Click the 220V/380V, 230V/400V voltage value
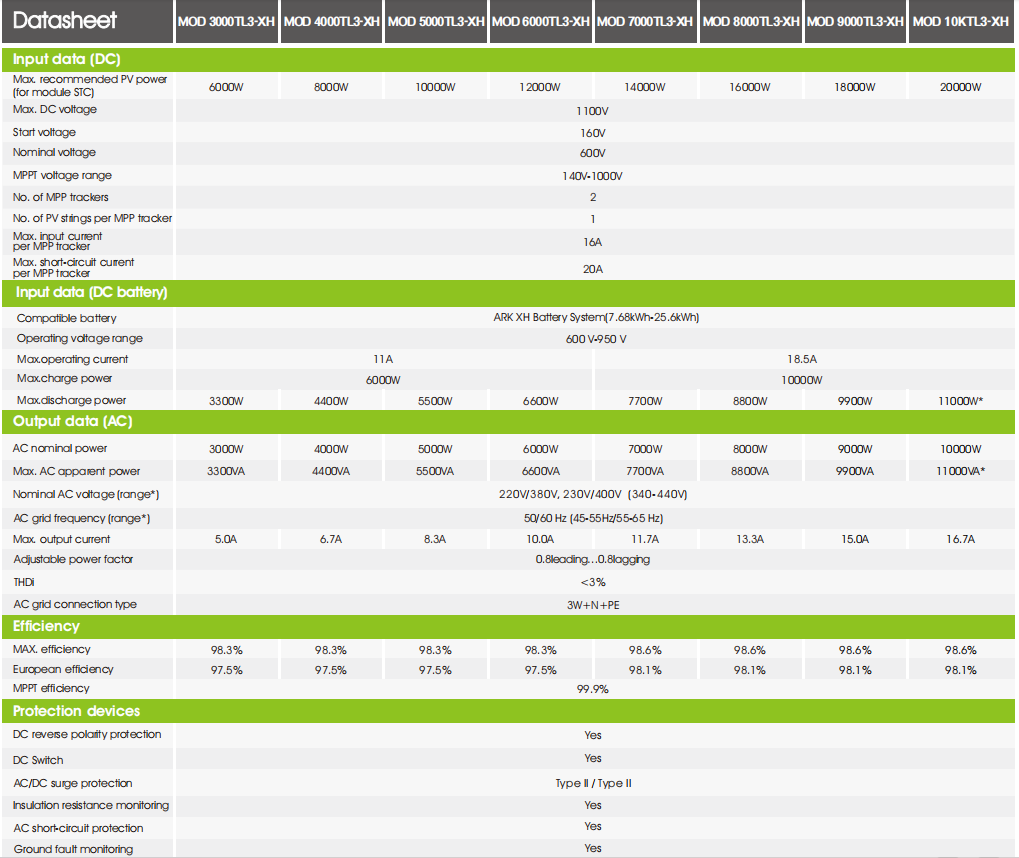Viewport: 1019px width, 858px height. [593, 494]
